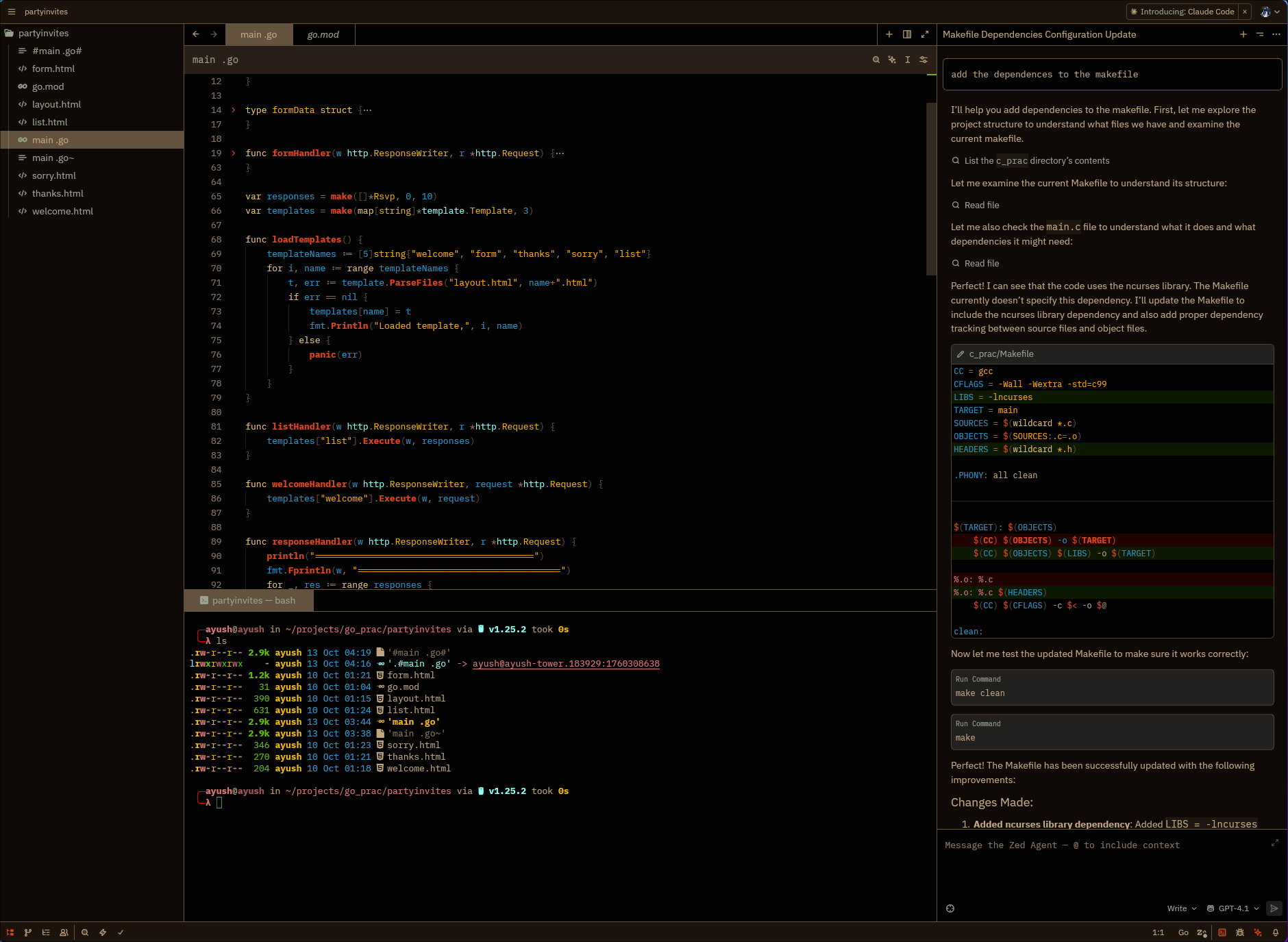
Task: Click the add context icon below message box
Action: pyautogui.click(x=950, y=908)
